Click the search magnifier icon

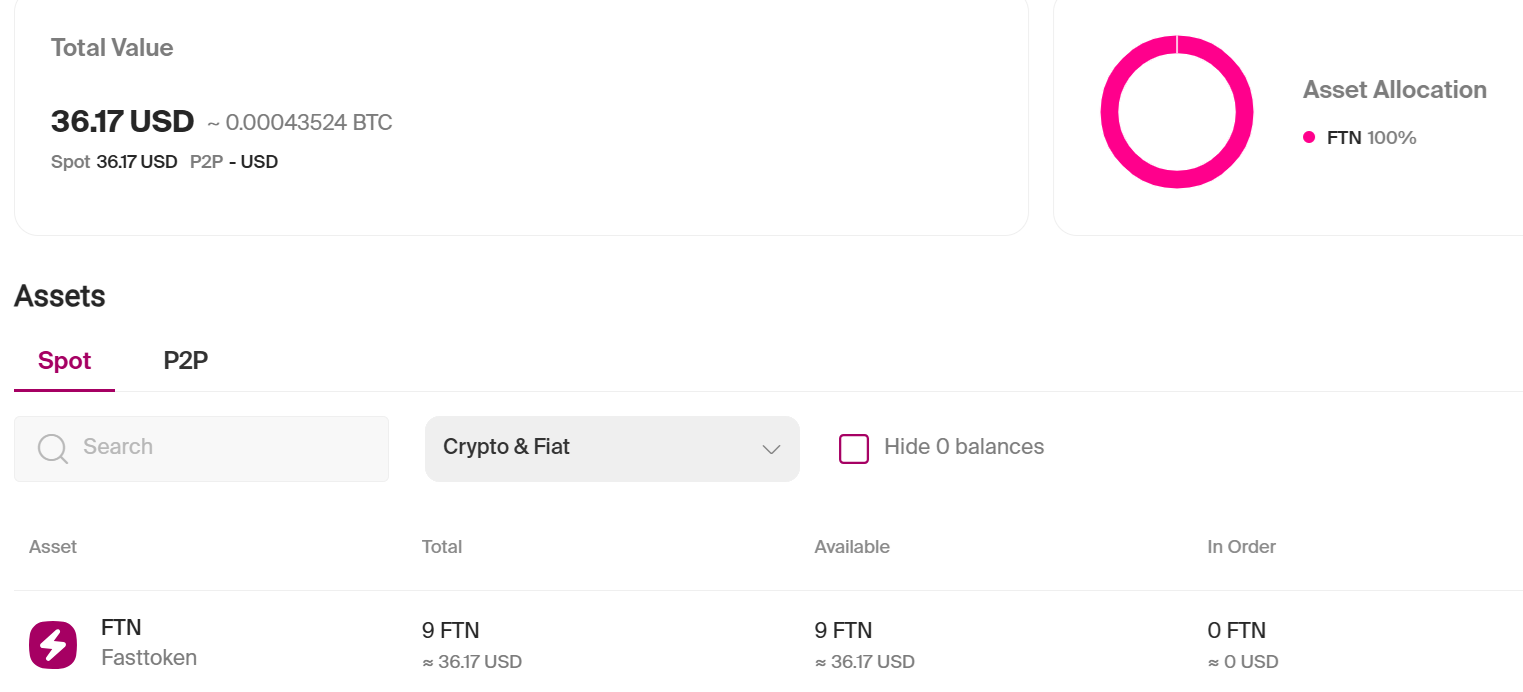coord(52,448)
